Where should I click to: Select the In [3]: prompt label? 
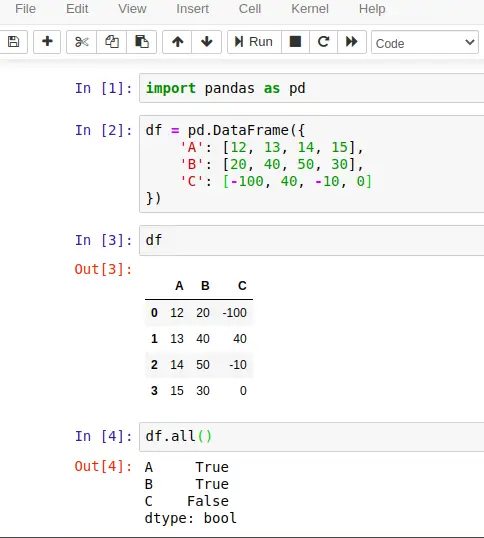pos(104,241)
